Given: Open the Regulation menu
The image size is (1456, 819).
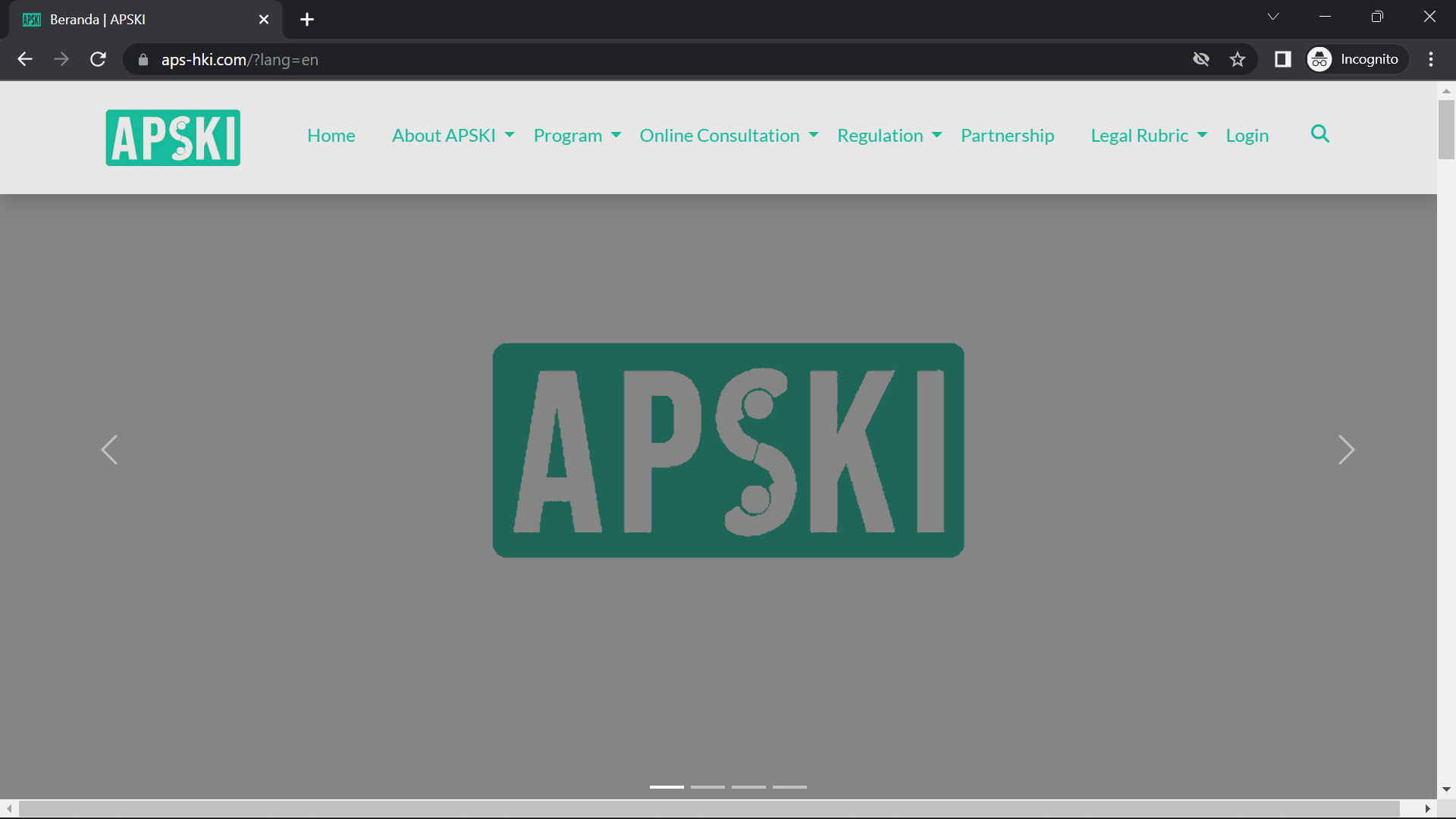Looking at the screenshot, I should [x=889, y=136].
